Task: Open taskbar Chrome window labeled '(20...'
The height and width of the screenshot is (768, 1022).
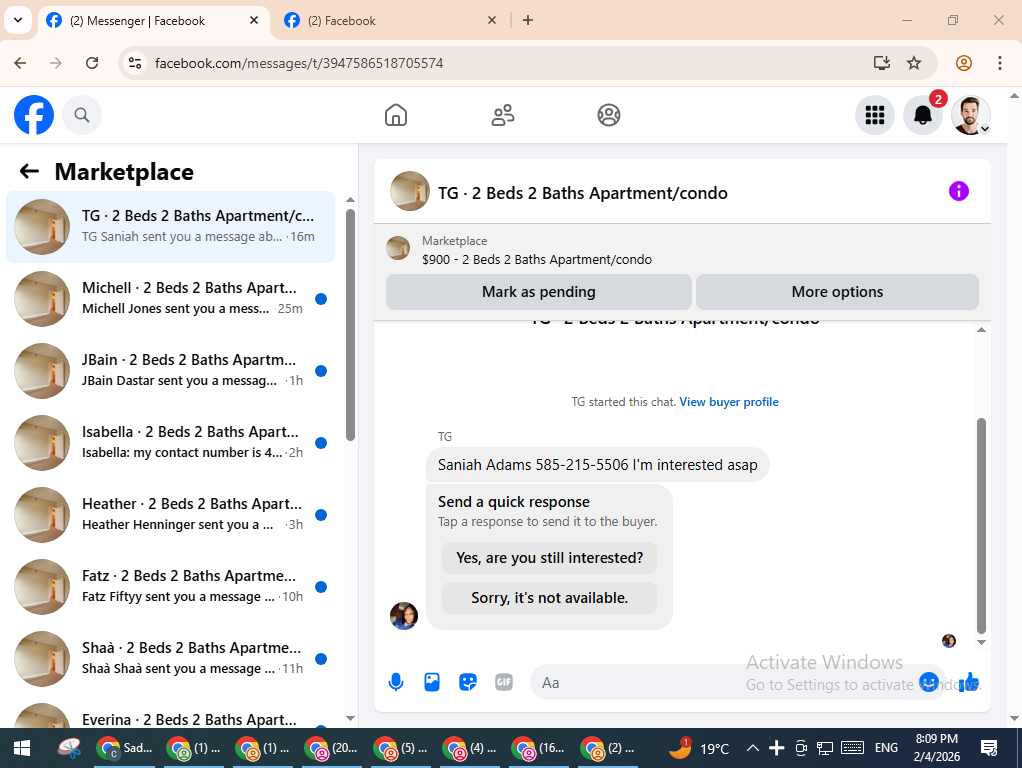Action: pos(332,748)
